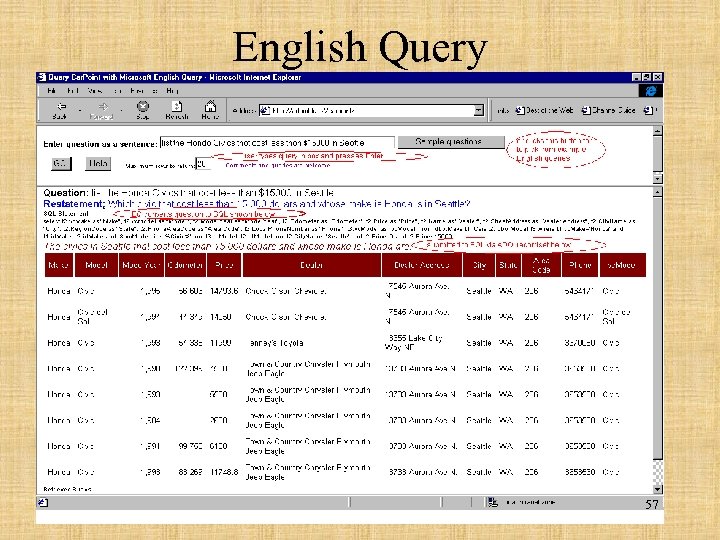Click the State column header
This screenshot has height=540, width=720.
(508, 265)
